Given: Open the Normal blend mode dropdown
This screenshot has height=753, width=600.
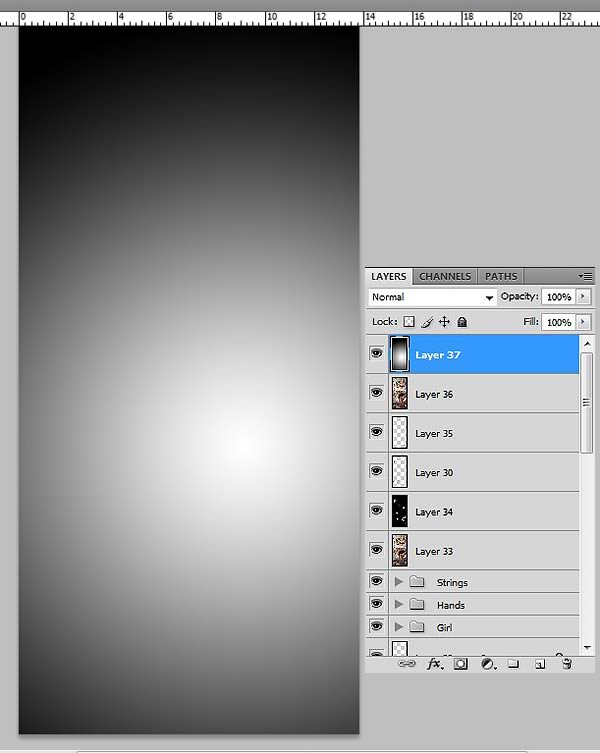Looking at the screenshot, I should click(x=432, y=297).
